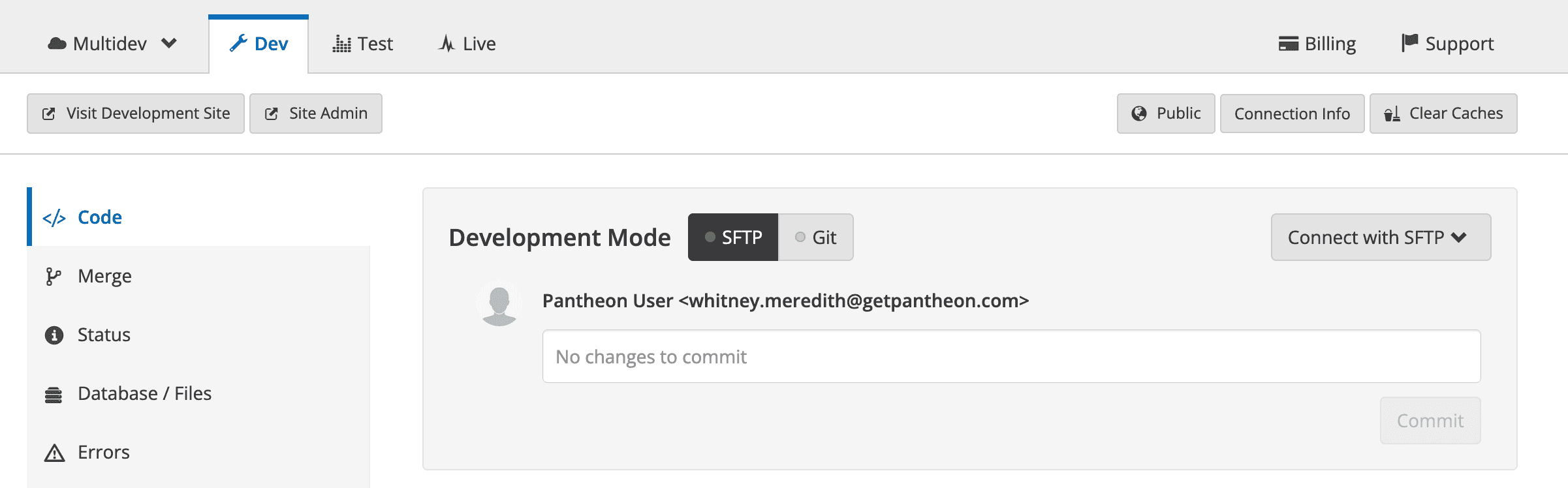Open the Live environment tab
This screenshot has height=488, width=1568.
pyautogui.click(x=466, y=42)
